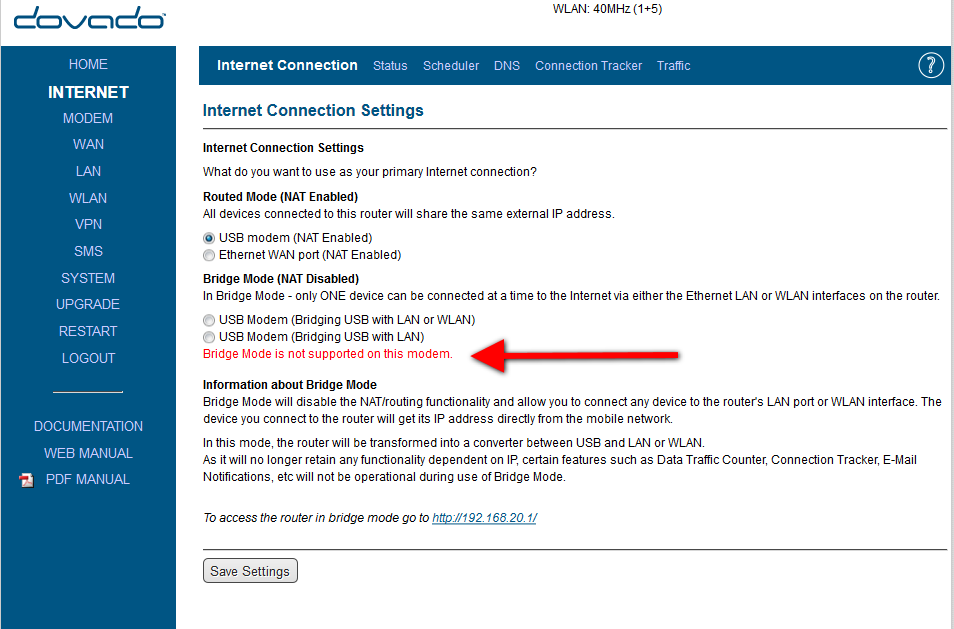Open the WEB MANUAL link
Screen dimensions: 954x629
tap(88, 453)
